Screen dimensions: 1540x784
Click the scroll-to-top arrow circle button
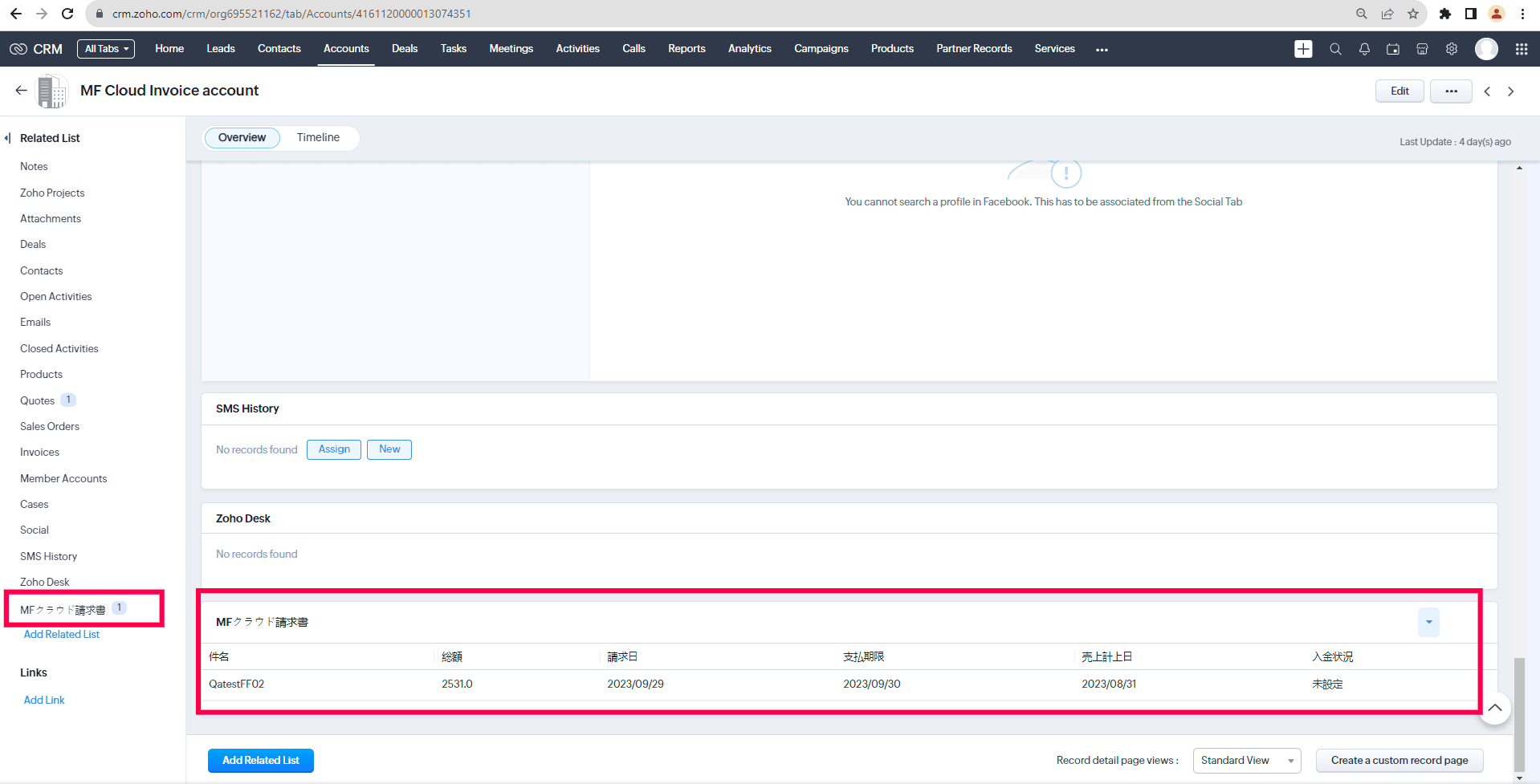click(1494, 708)
